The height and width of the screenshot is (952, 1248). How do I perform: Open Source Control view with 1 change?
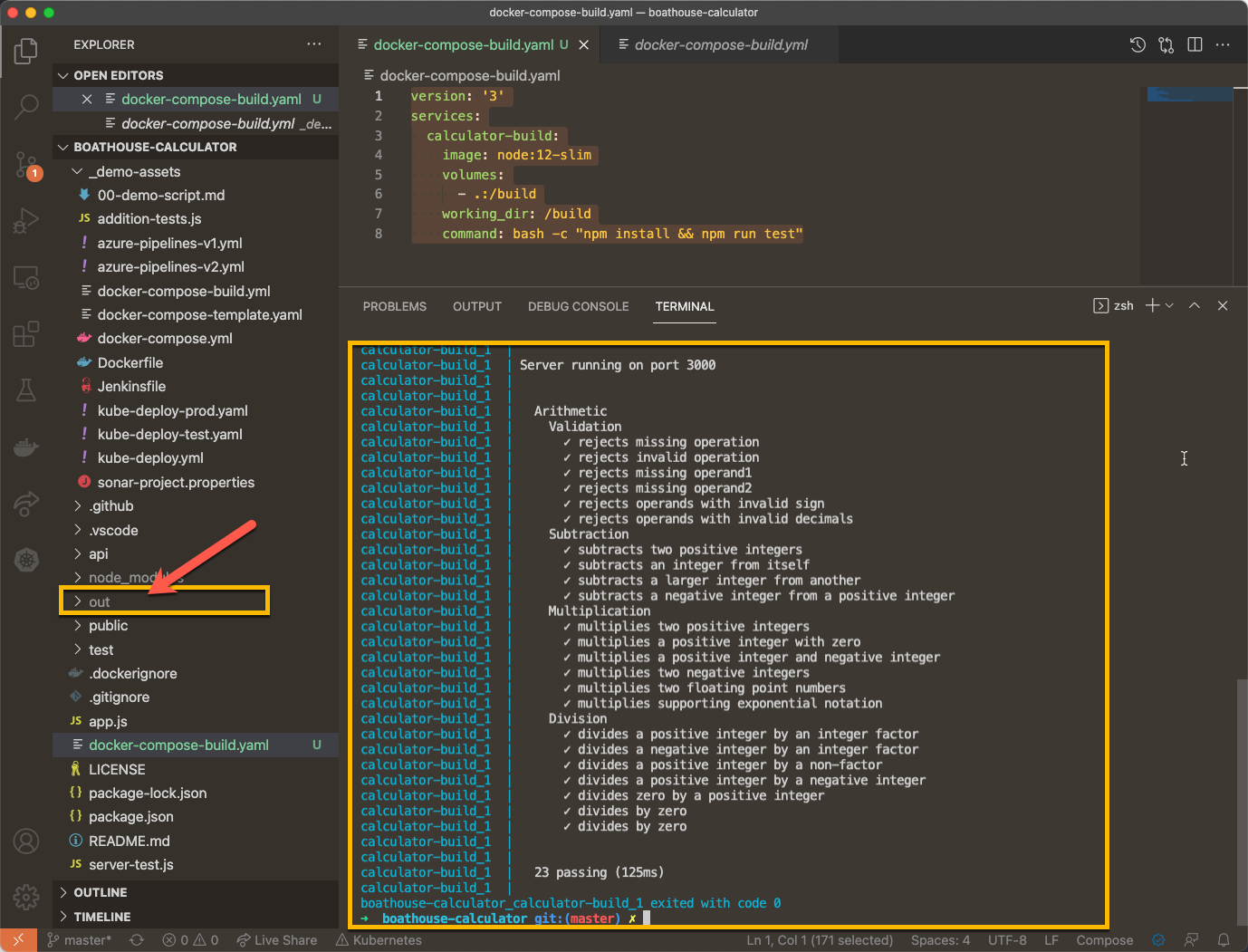point(26,165)
